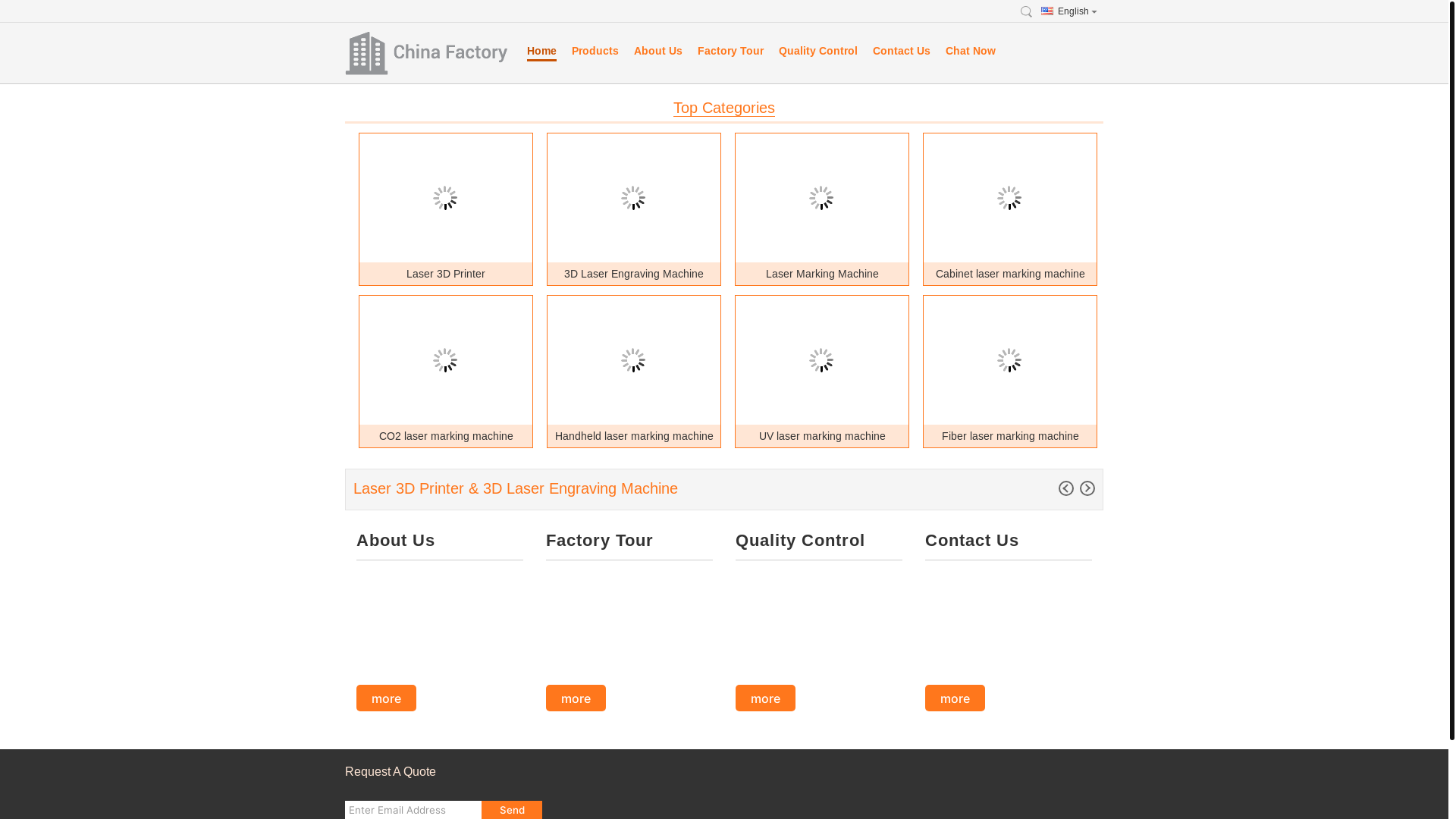Open the Laser Marking Machine thumbnail
This screenshot has width=1456, height=819.
[x=822, y=198]
